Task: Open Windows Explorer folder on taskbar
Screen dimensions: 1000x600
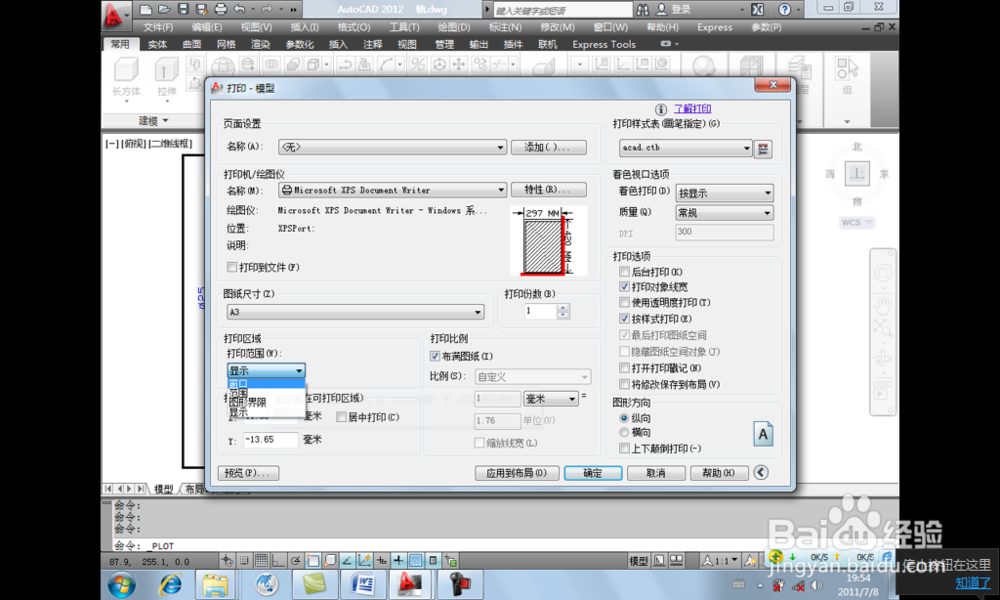Action: (x=215, y=584)
